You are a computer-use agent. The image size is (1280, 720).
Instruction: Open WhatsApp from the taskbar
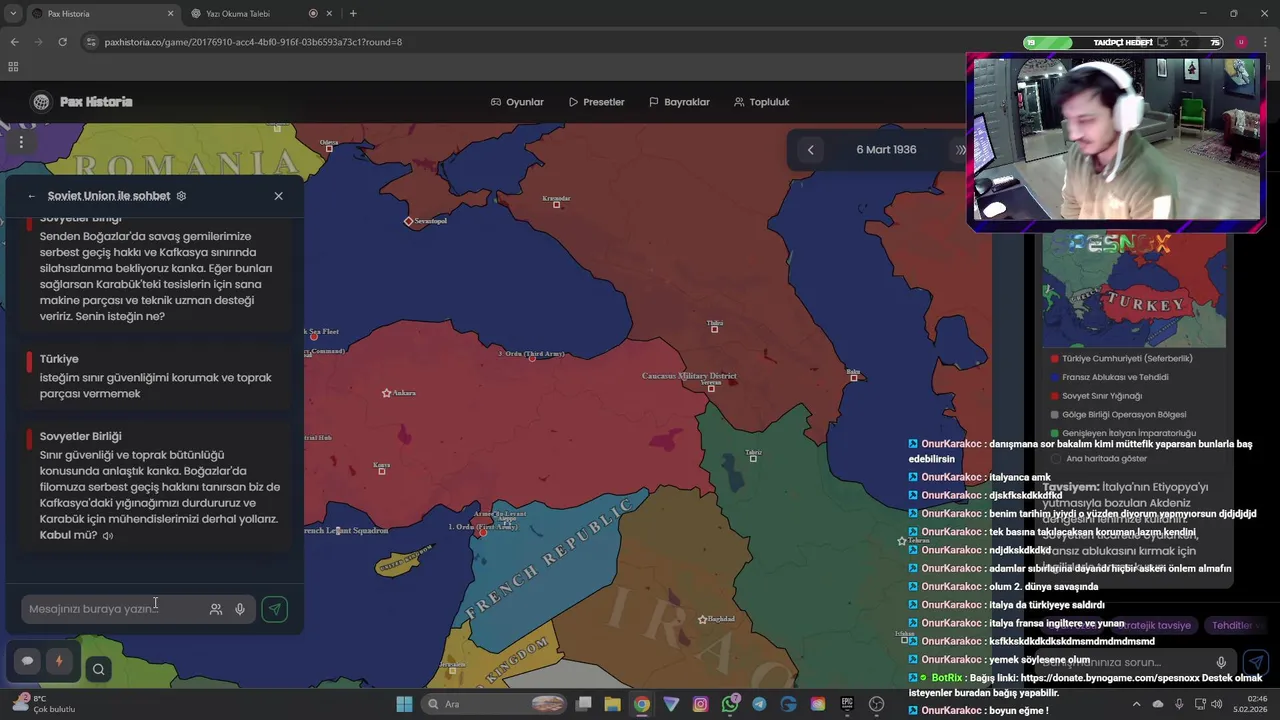[730, 704]
